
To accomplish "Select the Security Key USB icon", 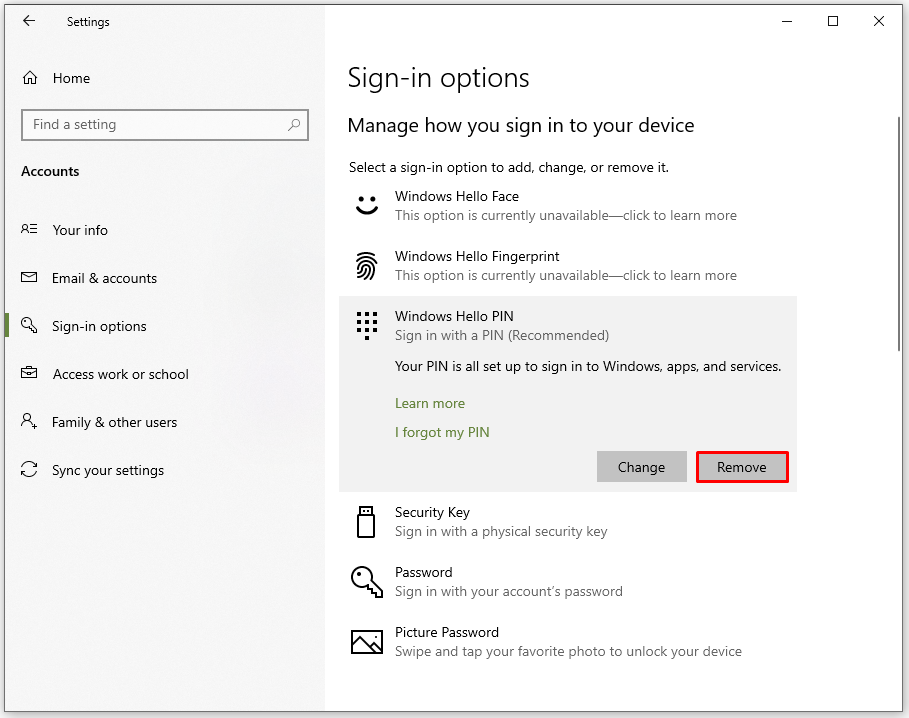I will coord(366,522).
